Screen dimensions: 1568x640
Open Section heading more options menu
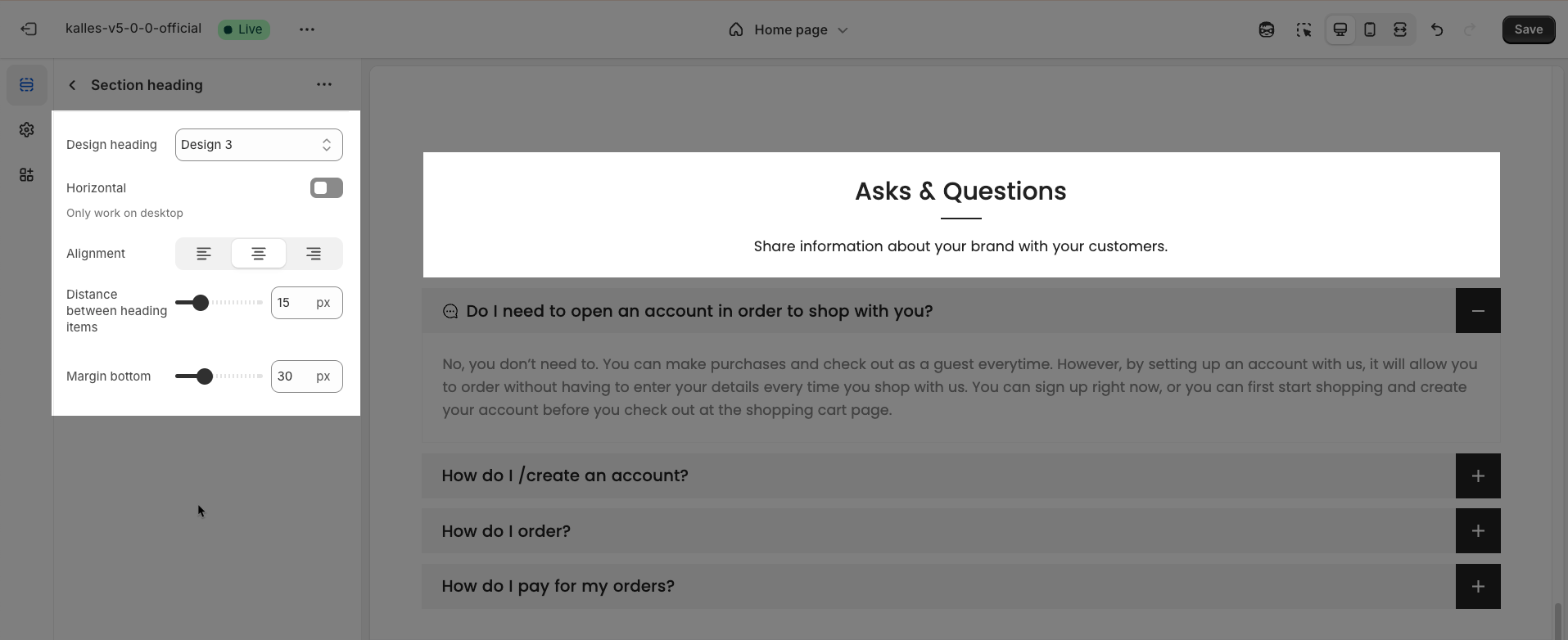[x=324, y=84]
